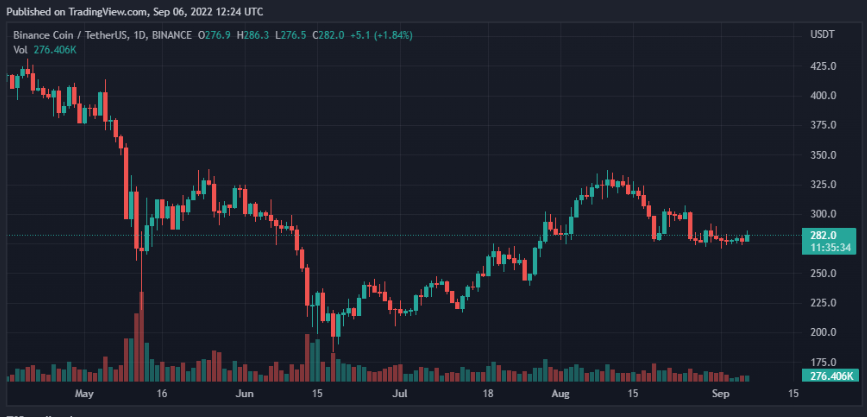The image size is (867, 417).
Task: Click the 225.0 price axis label
Action: point(823,303)
